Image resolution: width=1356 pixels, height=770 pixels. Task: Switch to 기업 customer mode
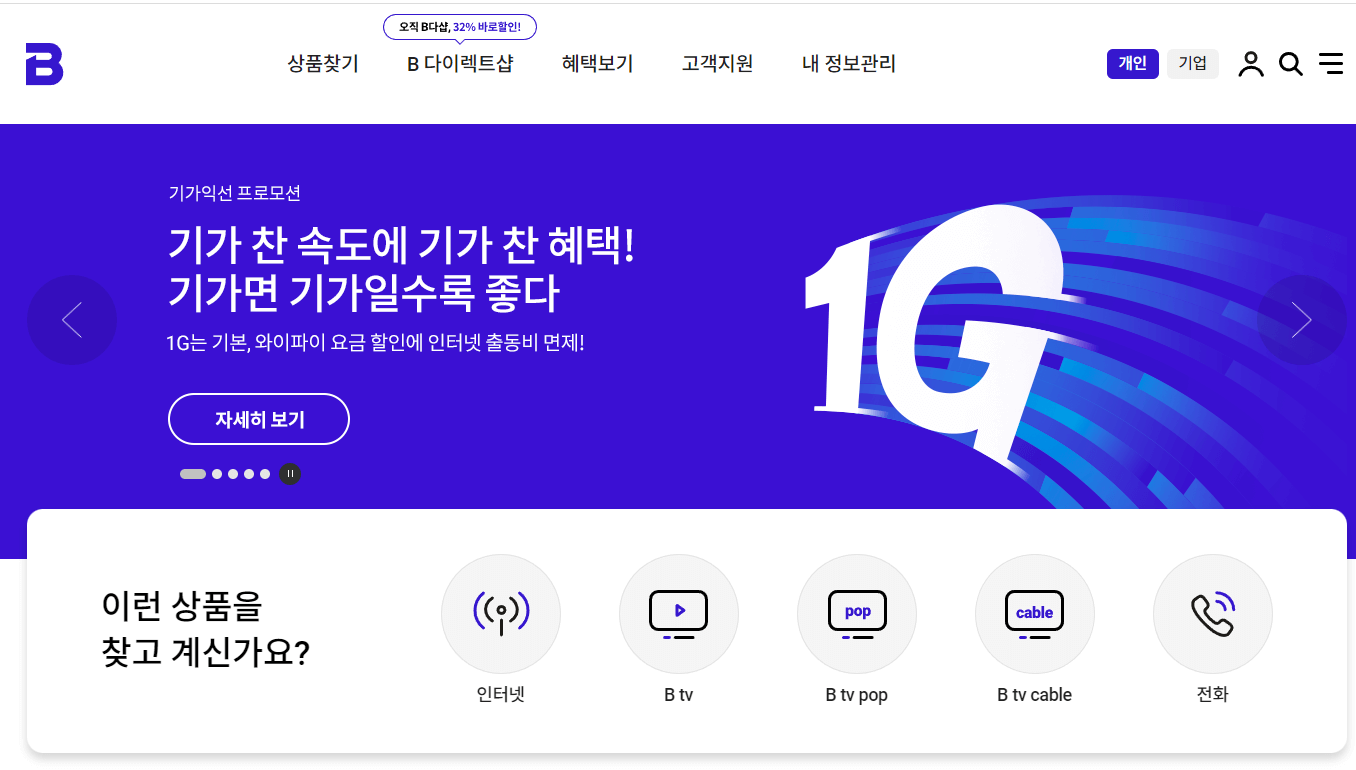(1193, 64)
